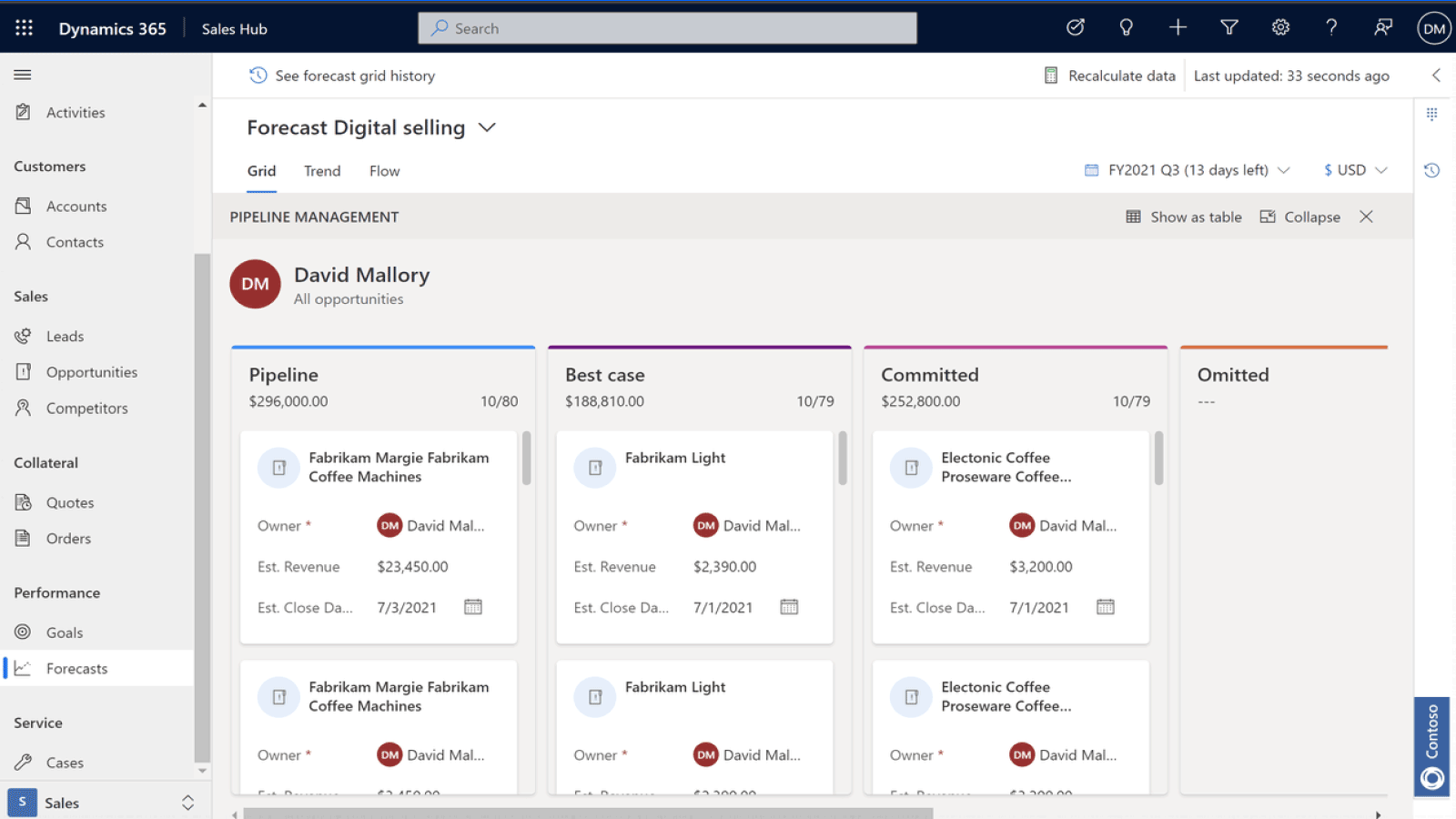Open the app launcher waffle icon
This screenshot has width=1456, height=819.
click(x=23, y=27)
